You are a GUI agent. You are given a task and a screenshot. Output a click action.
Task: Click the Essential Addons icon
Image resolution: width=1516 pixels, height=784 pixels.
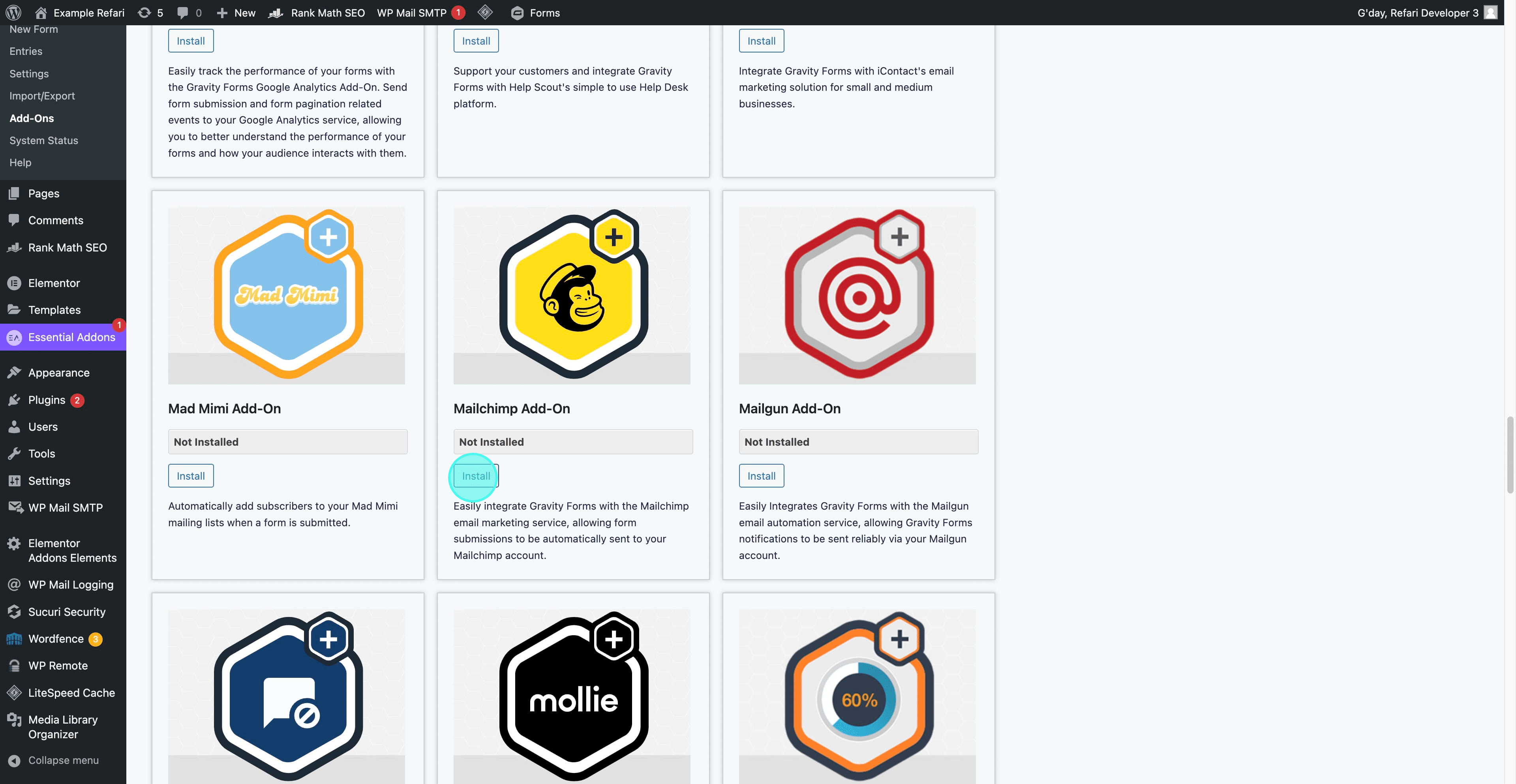coord(14,337)
